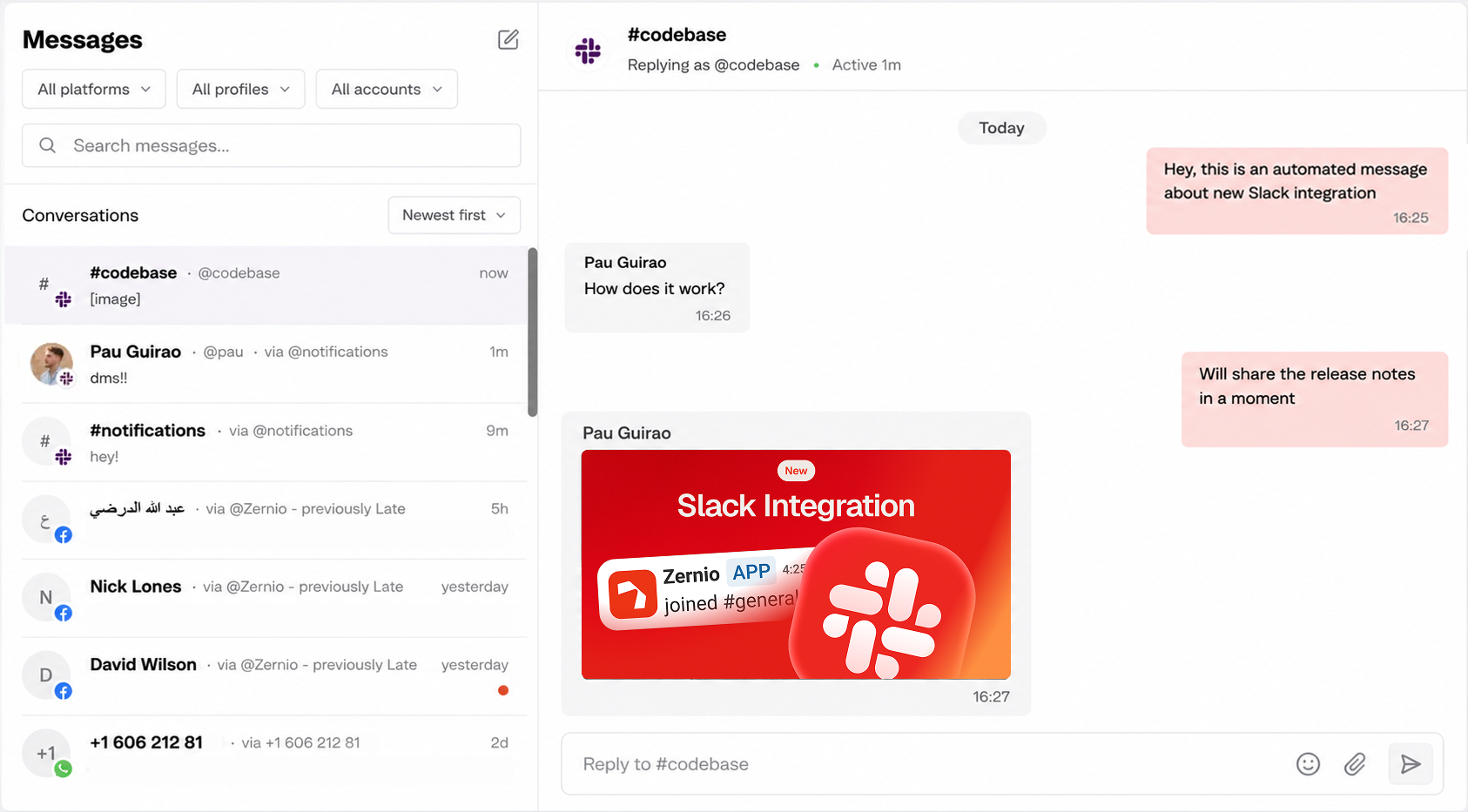Open the Nick Lones conversation
Viewport: 1468px width, 812px height.
(x=266, y=598)
